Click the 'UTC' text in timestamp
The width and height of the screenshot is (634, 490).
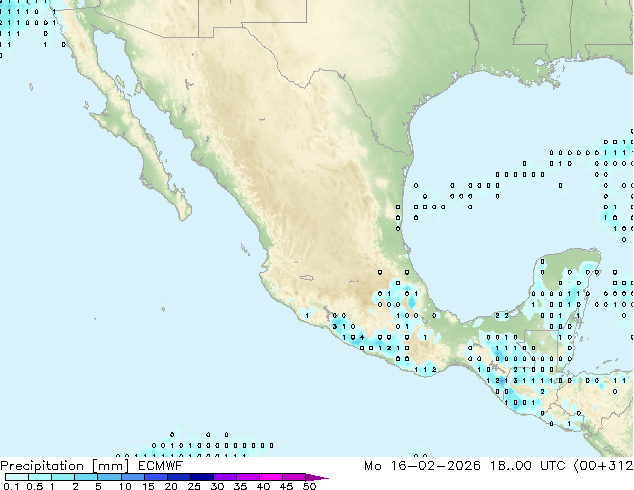tap(553, 466)
